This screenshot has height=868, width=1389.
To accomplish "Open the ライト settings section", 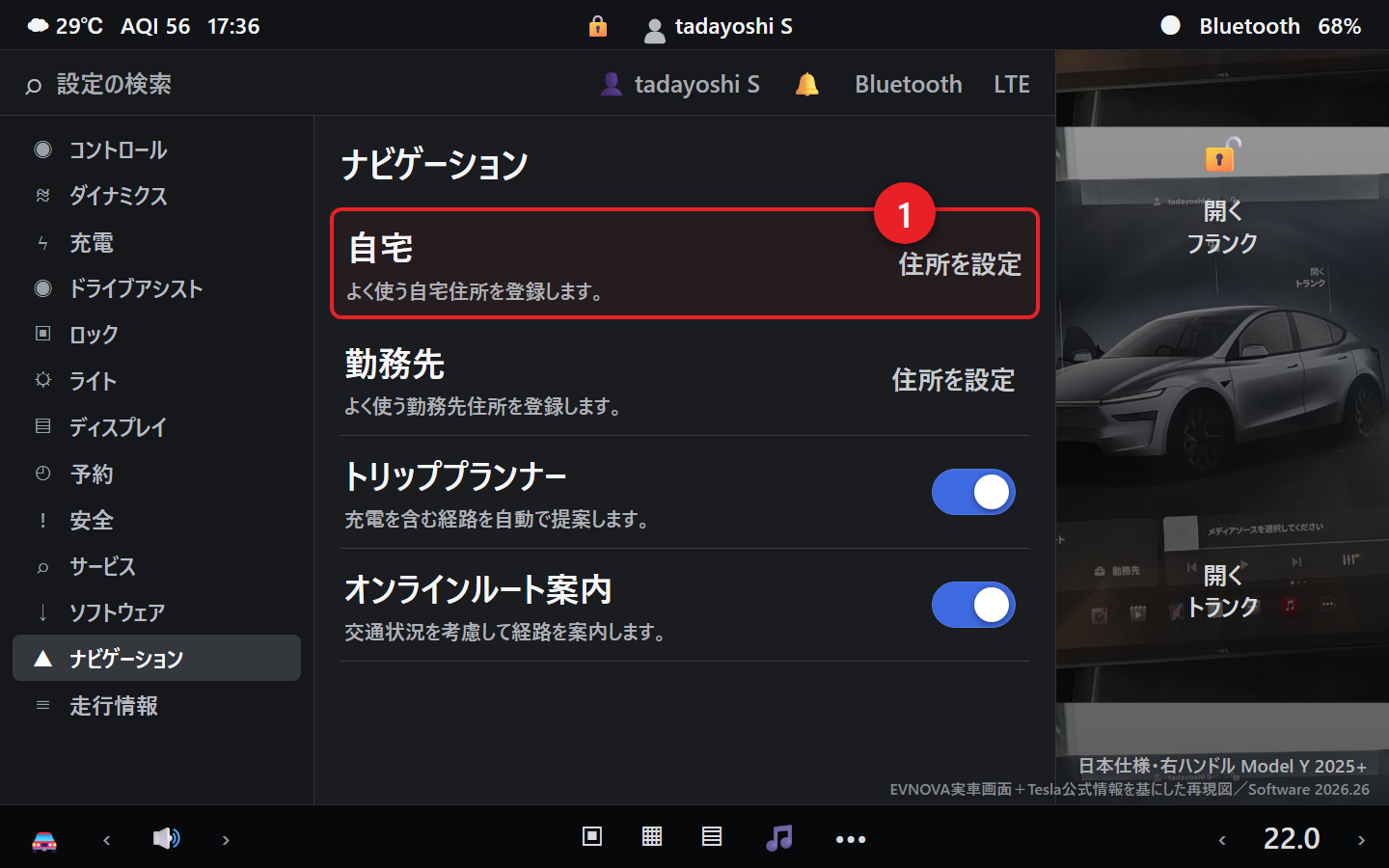I will 157,381.
